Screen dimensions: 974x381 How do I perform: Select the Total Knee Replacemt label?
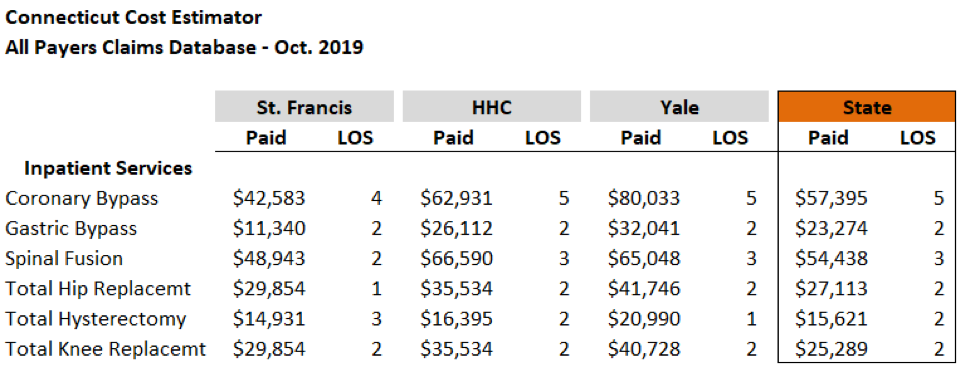(106, 349)
